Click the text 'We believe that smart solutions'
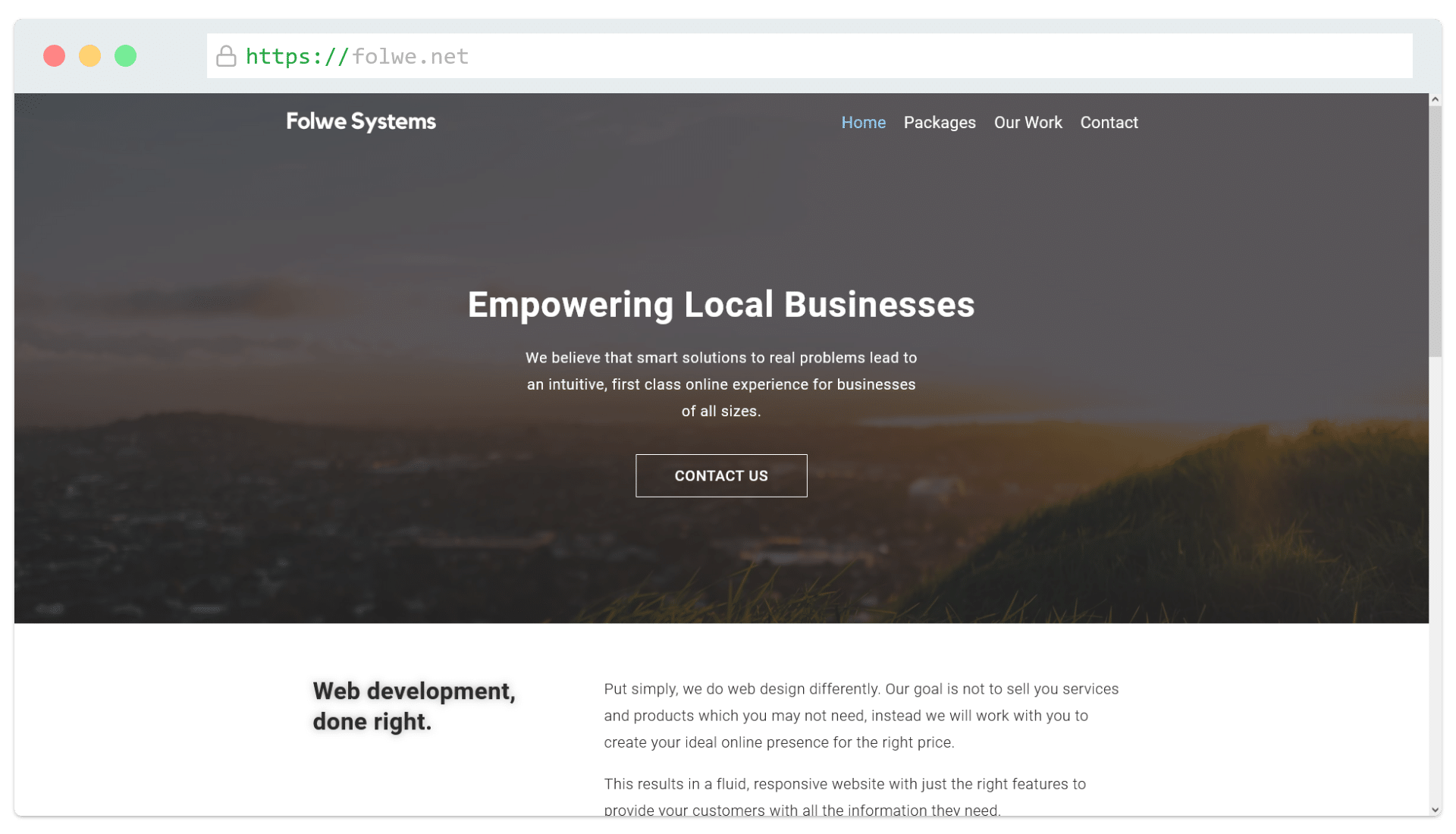Image resolution: width=1456 pixels, height=834 pixels. tap(721, 384)
